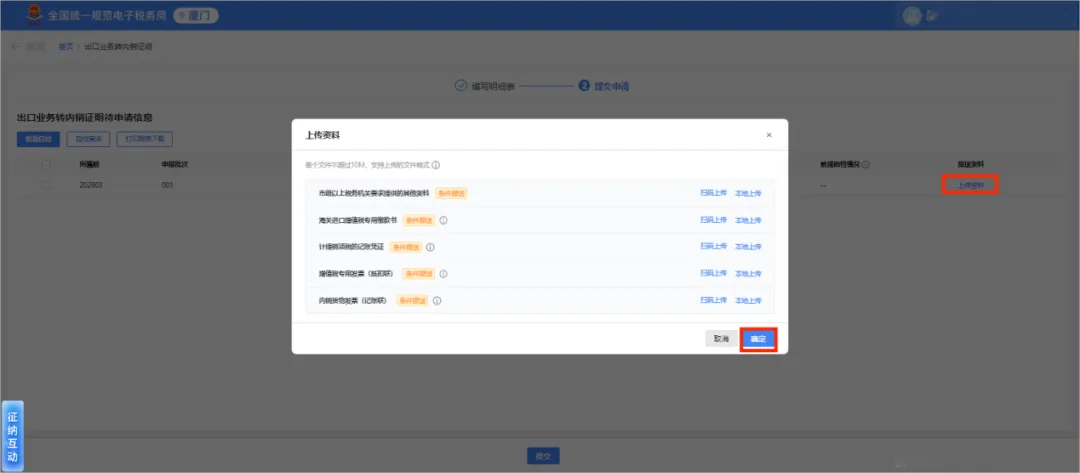Click info icon next to 数据自检情况 column
The width and height of the screenshot is (1080, 473).
pos(866,165)
